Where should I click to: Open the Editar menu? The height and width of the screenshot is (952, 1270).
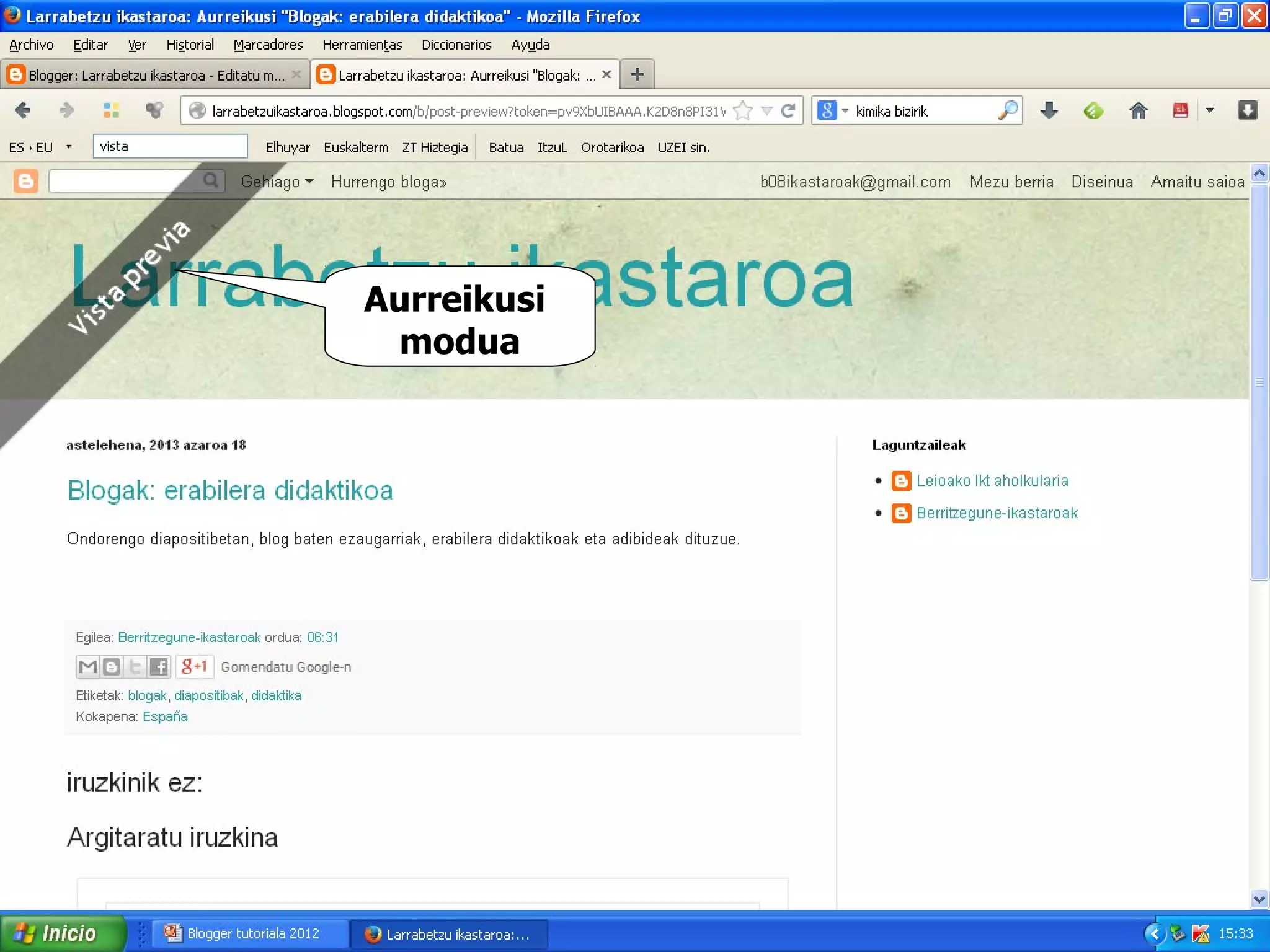click(91, 45)
